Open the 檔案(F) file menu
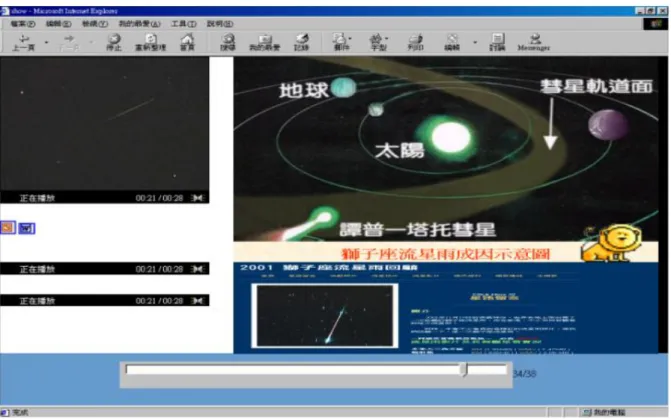Viewport: 671px width, 419px height. 23,24
